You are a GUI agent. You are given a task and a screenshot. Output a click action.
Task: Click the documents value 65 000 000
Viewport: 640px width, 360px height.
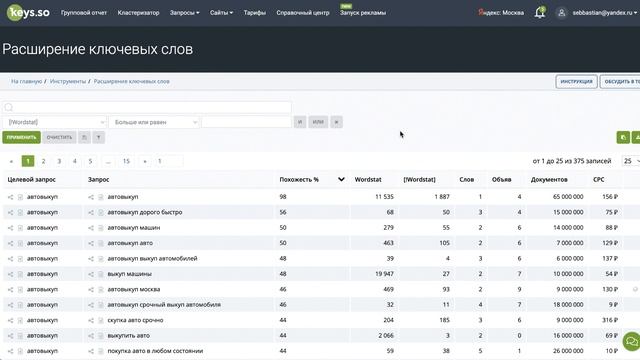pyautogui.click(x=568, y=197)
